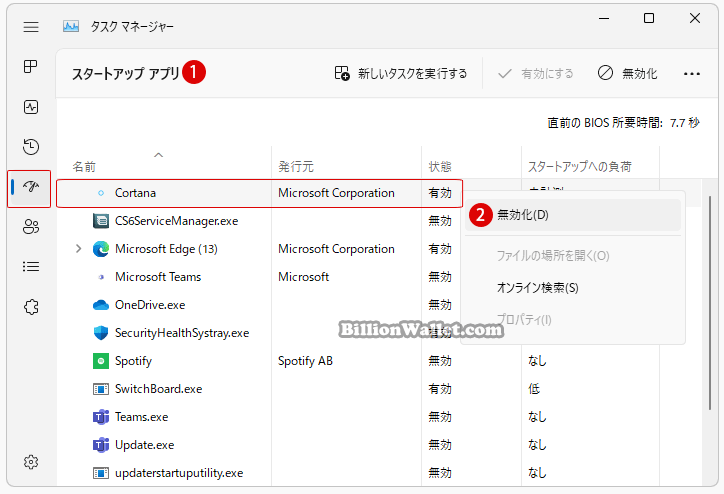
Task: Click the Spotify green icon
Action: [101, 361]
